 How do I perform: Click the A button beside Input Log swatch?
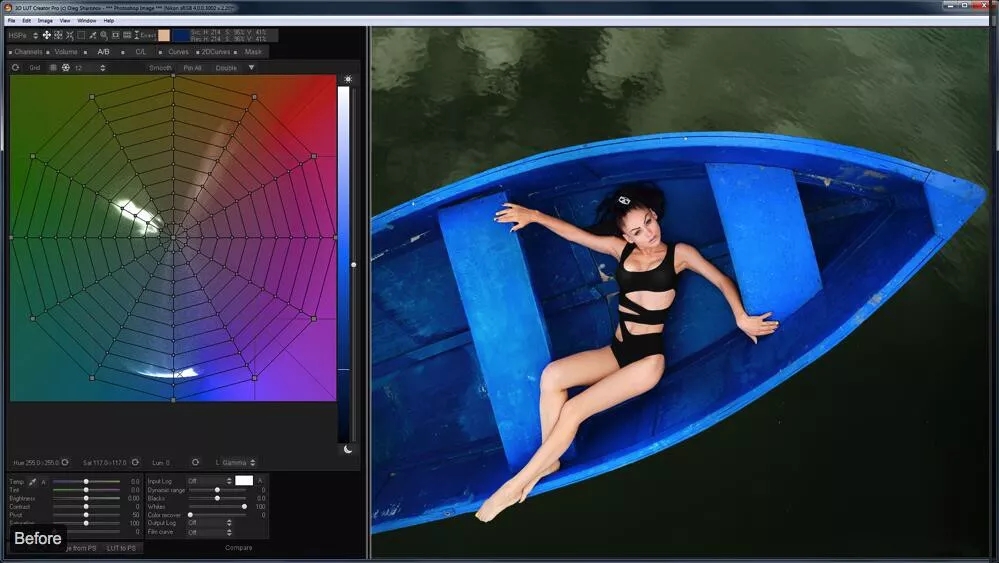(x=260, y=481)
